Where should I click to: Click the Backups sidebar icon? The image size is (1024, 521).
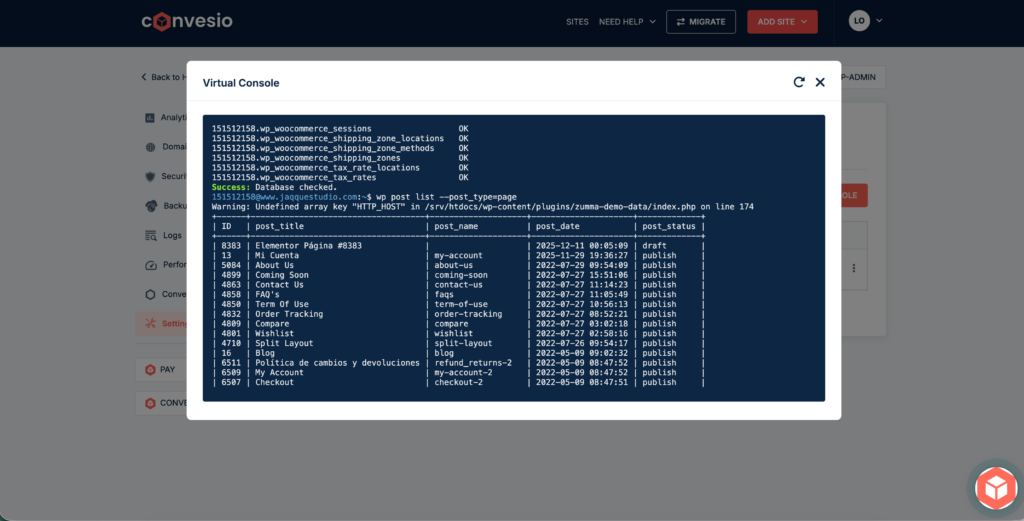point(151,206)
